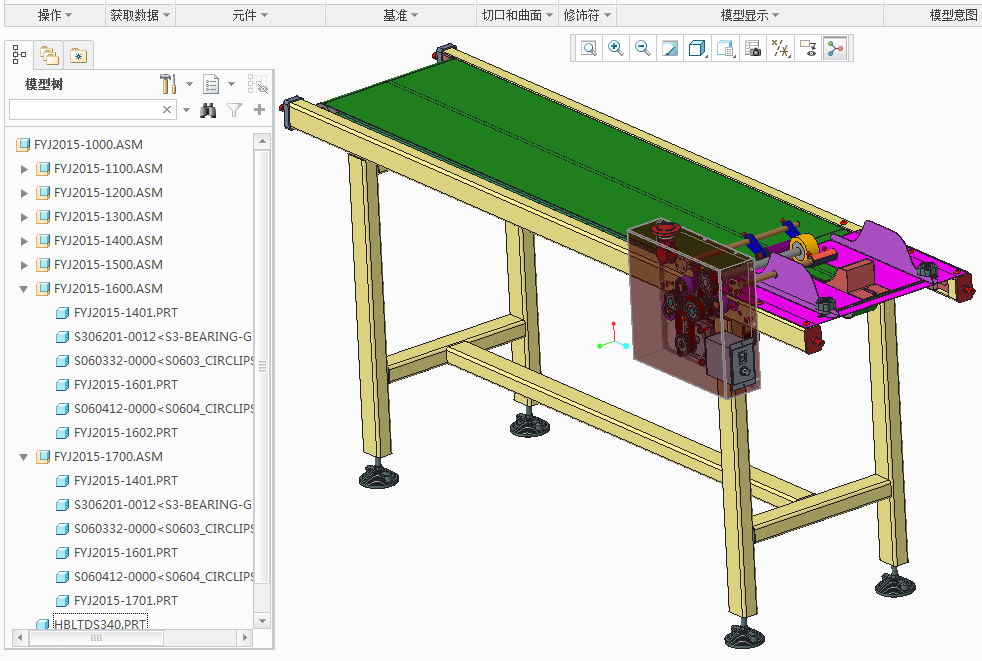Open the view manager camera icon

(753, 48)
